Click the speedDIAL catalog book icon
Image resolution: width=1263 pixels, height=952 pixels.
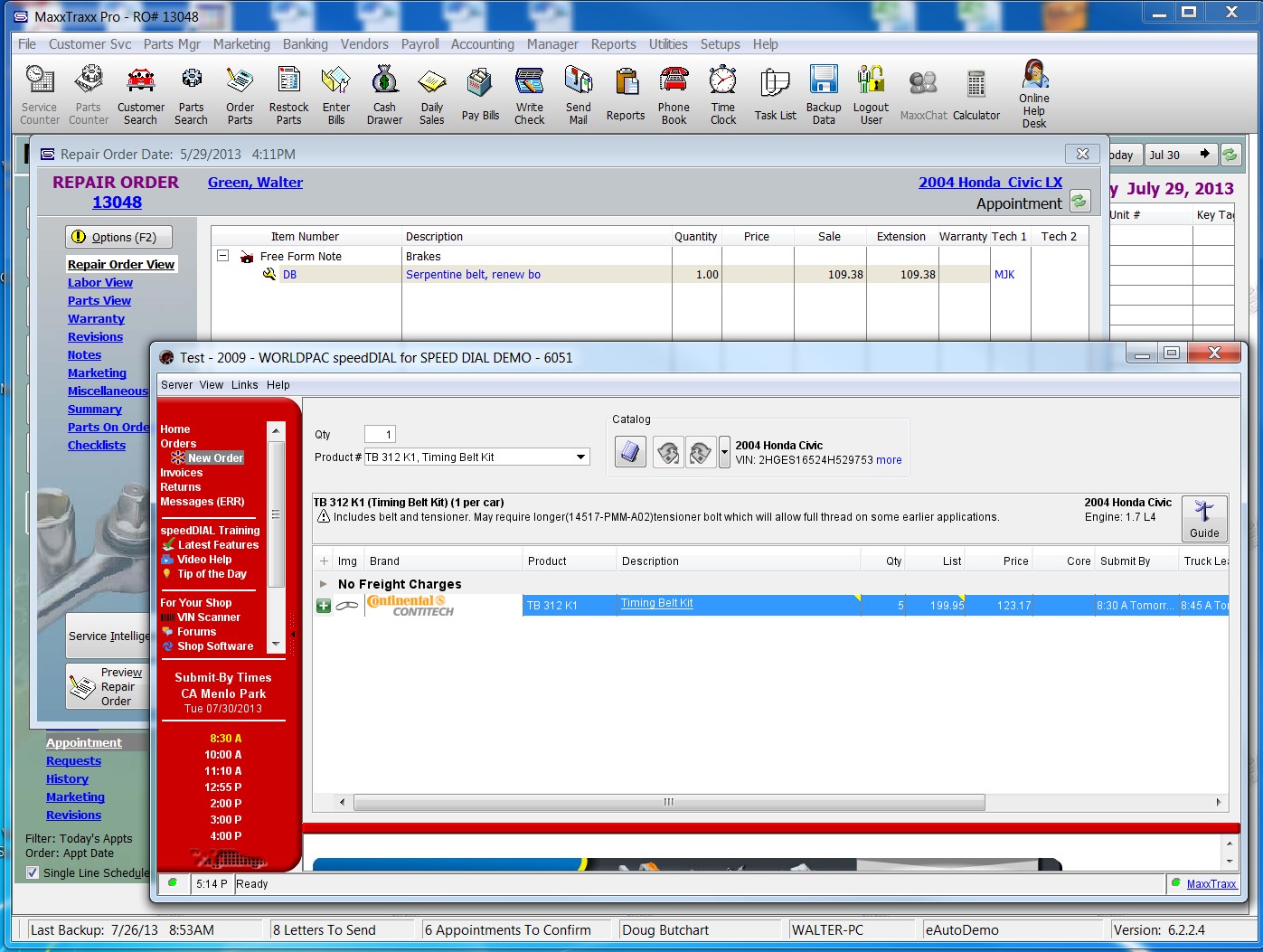tap(631, 451)
